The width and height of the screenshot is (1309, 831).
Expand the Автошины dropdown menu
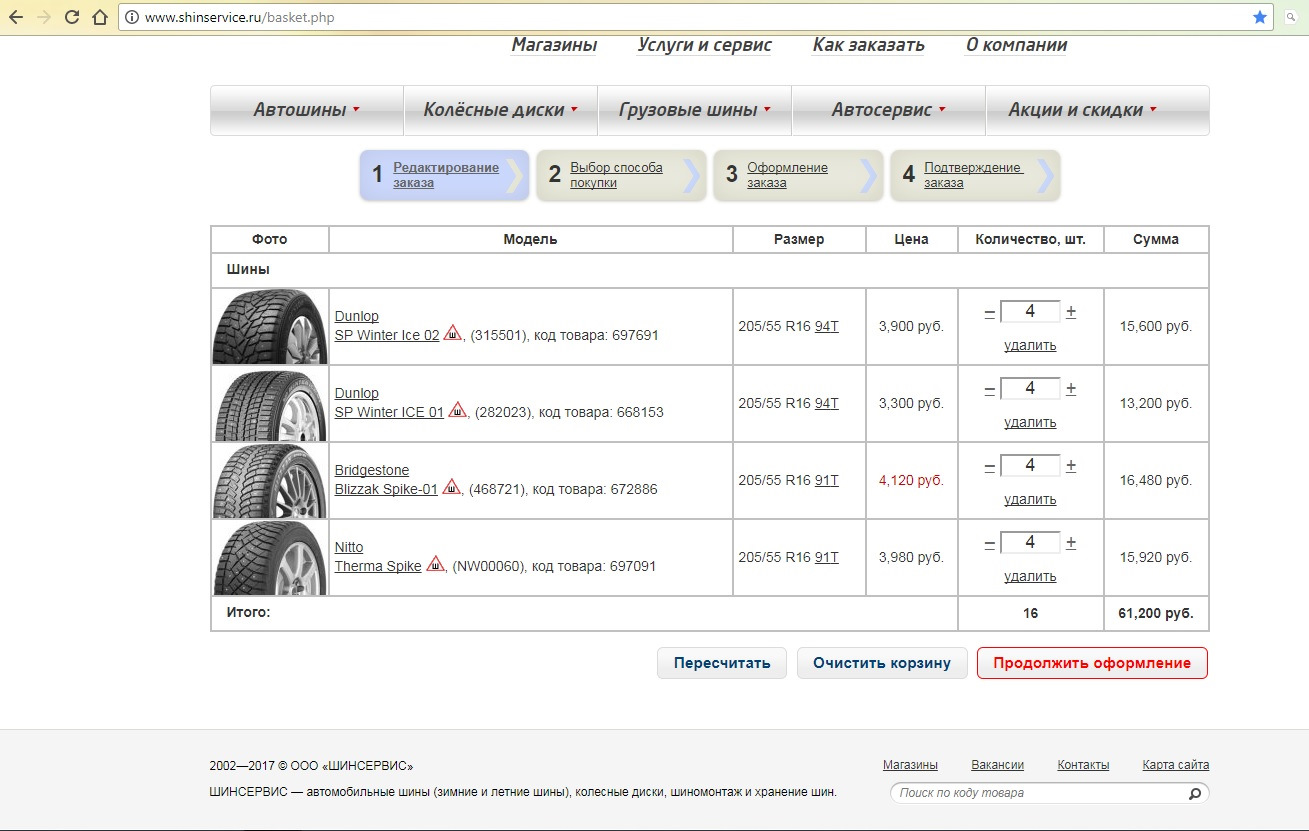[x=306, y=110]
